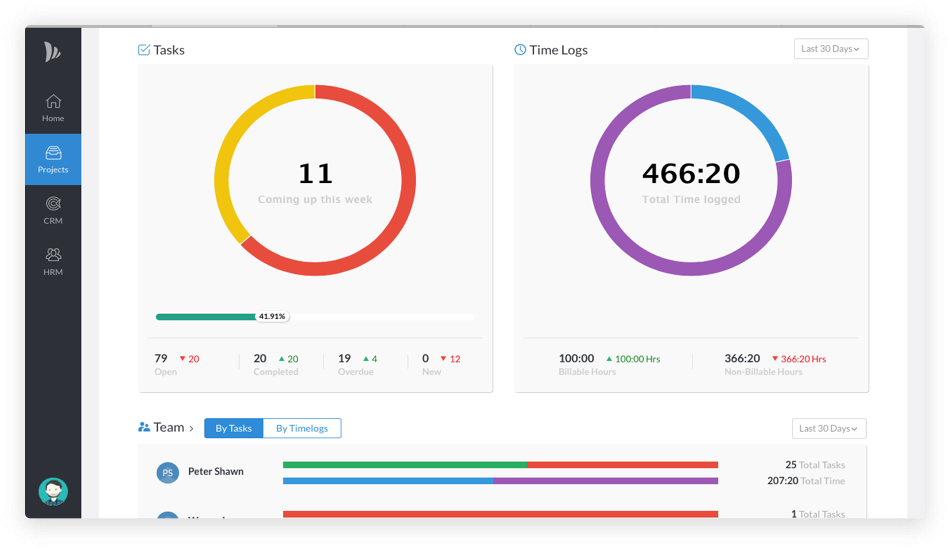Open the Tasks section heading
Viewport: 950px width, 550px height.
(168, 50)
